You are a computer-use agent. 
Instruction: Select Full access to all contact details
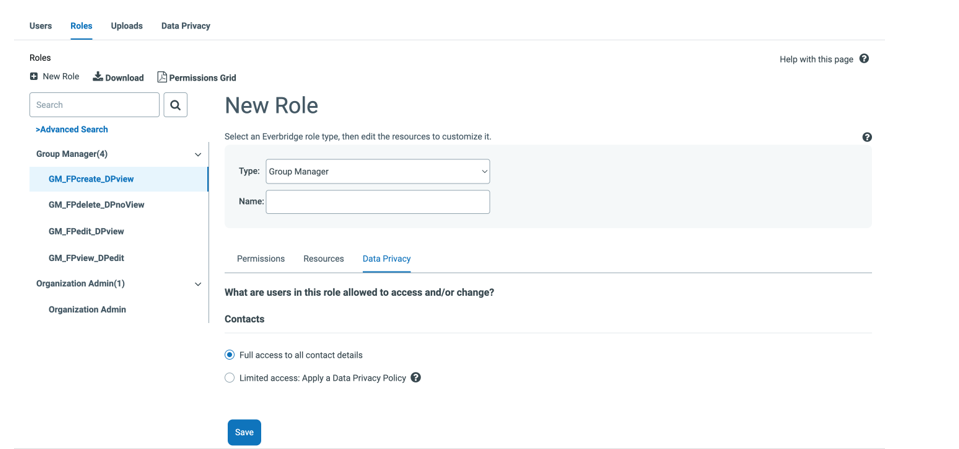click(x=230, y=355)
